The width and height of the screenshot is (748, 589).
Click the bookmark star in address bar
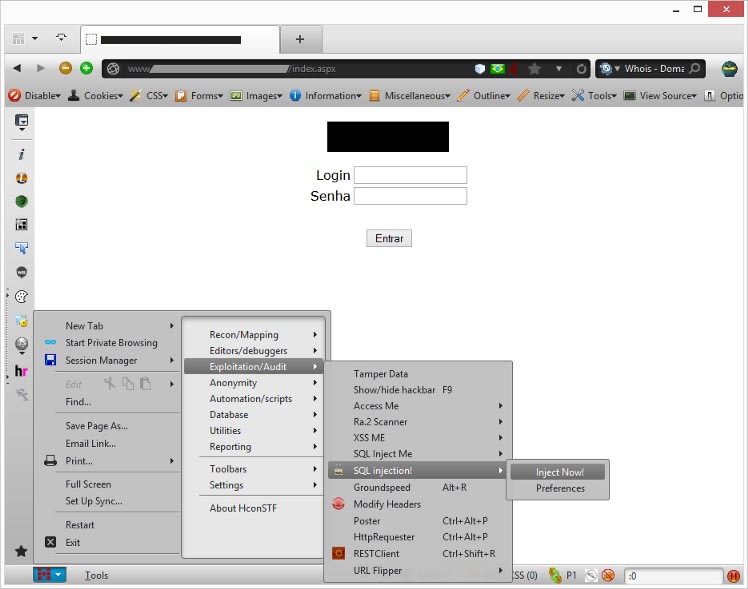[534, 69]
